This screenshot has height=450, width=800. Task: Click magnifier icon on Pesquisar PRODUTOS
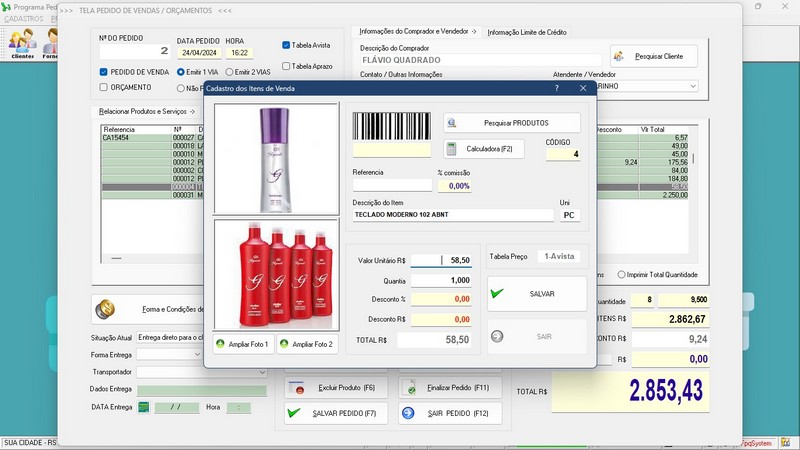click(452, 123)
